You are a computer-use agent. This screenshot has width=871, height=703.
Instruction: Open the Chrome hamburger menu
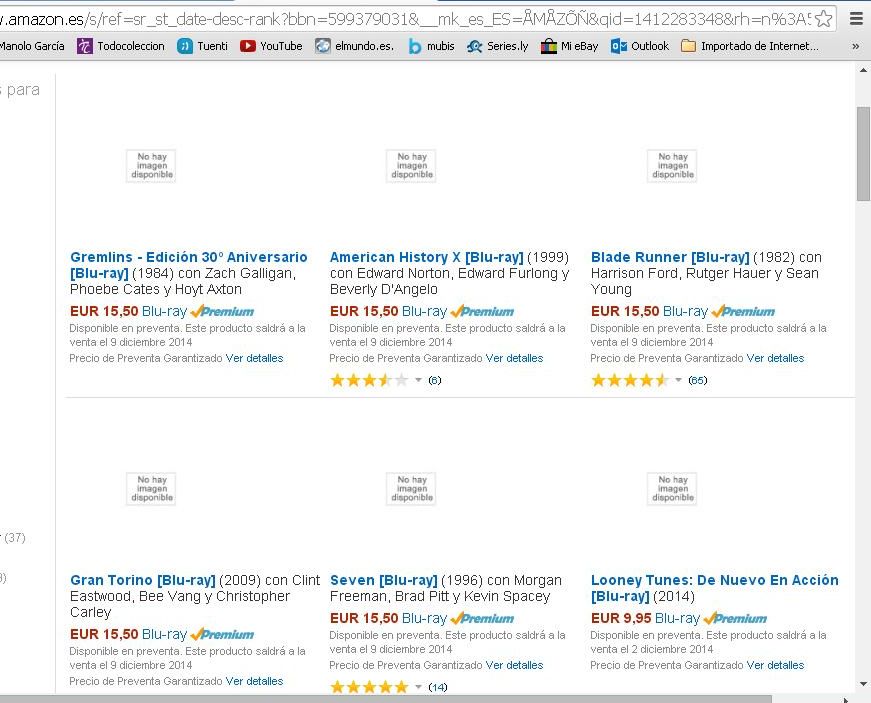[856, 18]
